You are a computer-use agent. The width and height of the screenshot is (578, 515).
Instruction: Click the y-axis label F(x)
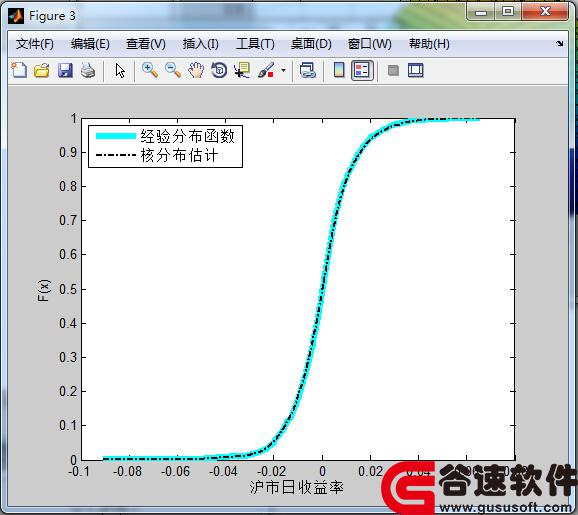coord(43,290)
